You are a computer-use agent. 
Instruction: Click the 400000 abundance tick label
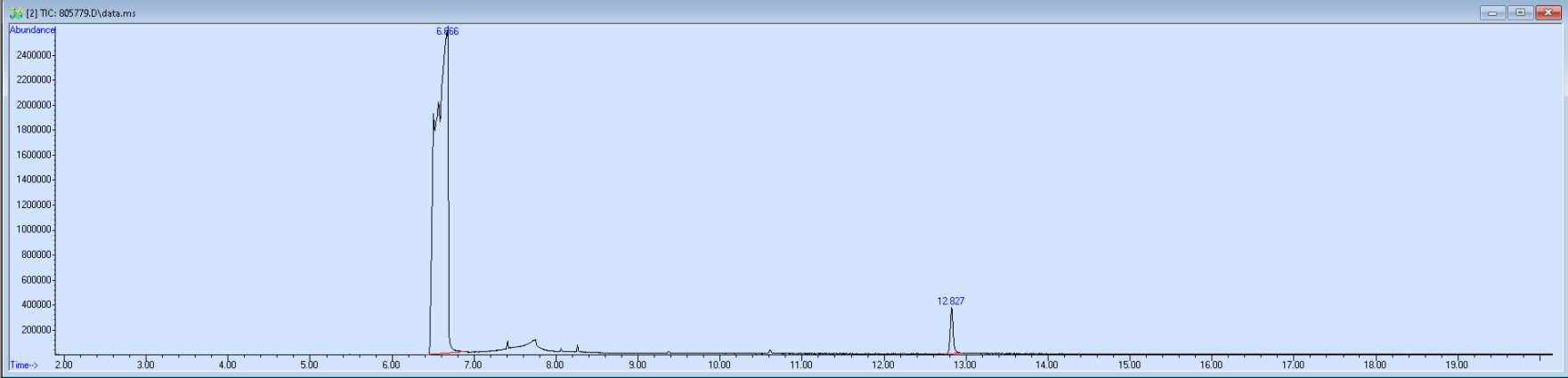37,305
